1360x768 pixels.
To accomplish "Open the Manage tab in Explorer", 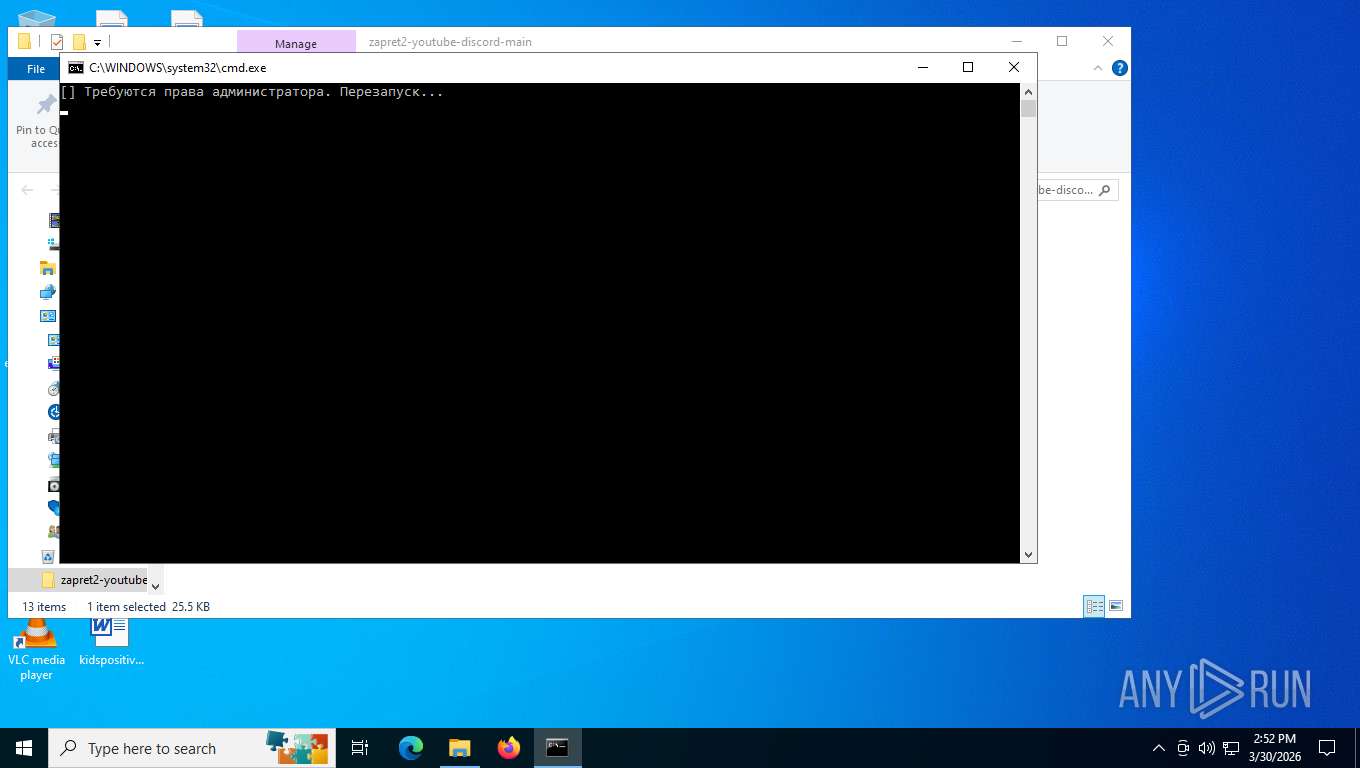I will coord(296,43).
